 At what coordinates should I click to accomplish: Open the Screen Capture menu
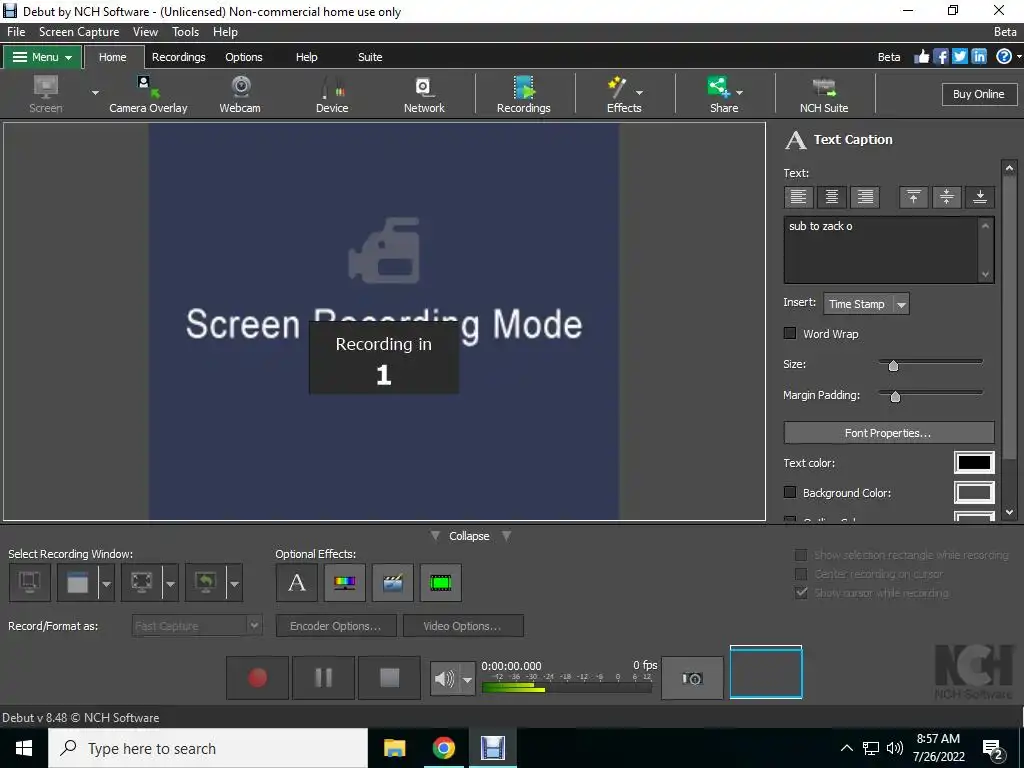tap(79, 31)
